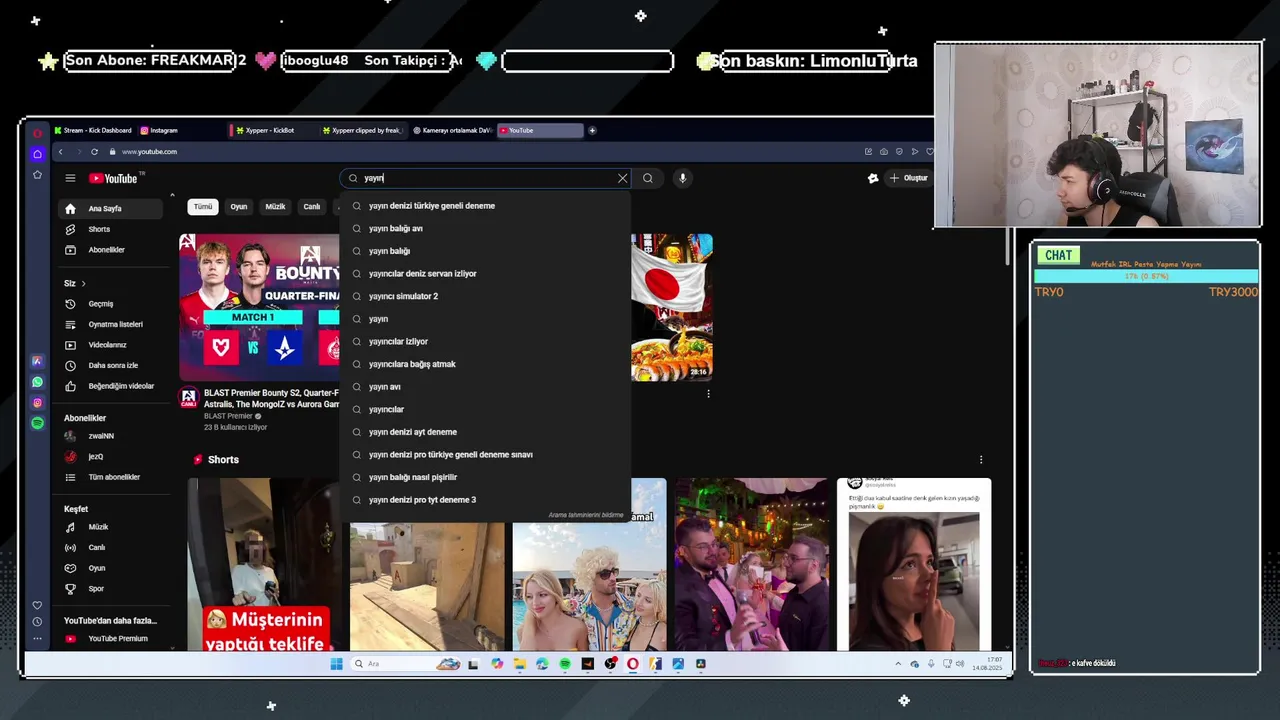The image size is (1280, 720).
Task: Open a new browser tab
Action: [x=592, y=130]
